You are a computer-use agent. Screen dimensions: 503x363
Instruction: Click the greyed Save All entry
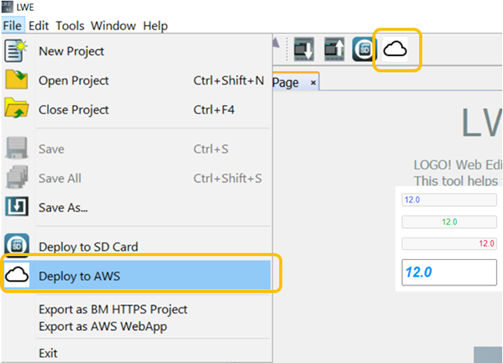(x=136, y=178)
